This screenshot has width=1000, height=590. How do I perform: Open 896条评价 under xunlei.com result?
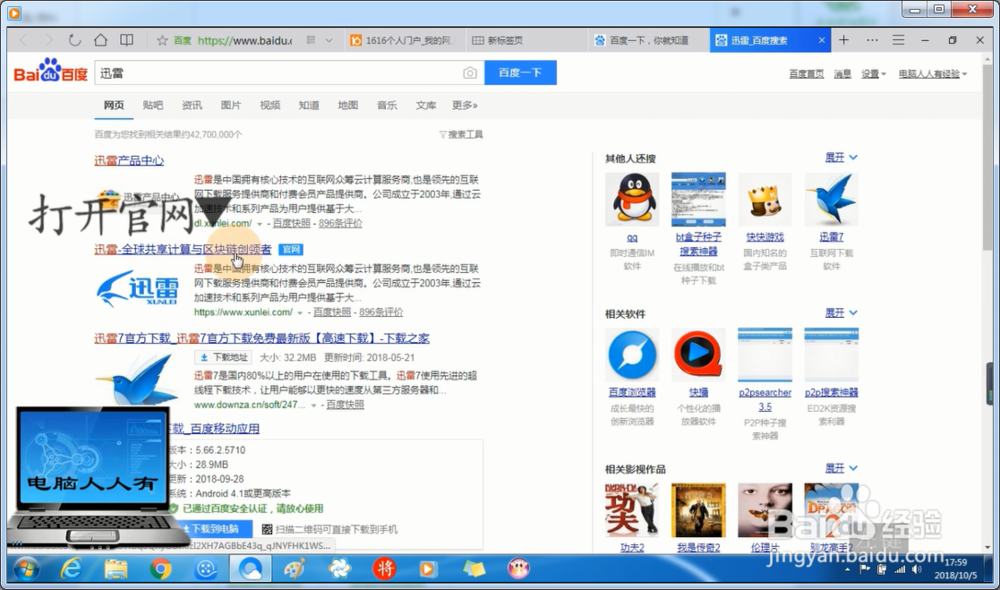(x=381, y=312)
